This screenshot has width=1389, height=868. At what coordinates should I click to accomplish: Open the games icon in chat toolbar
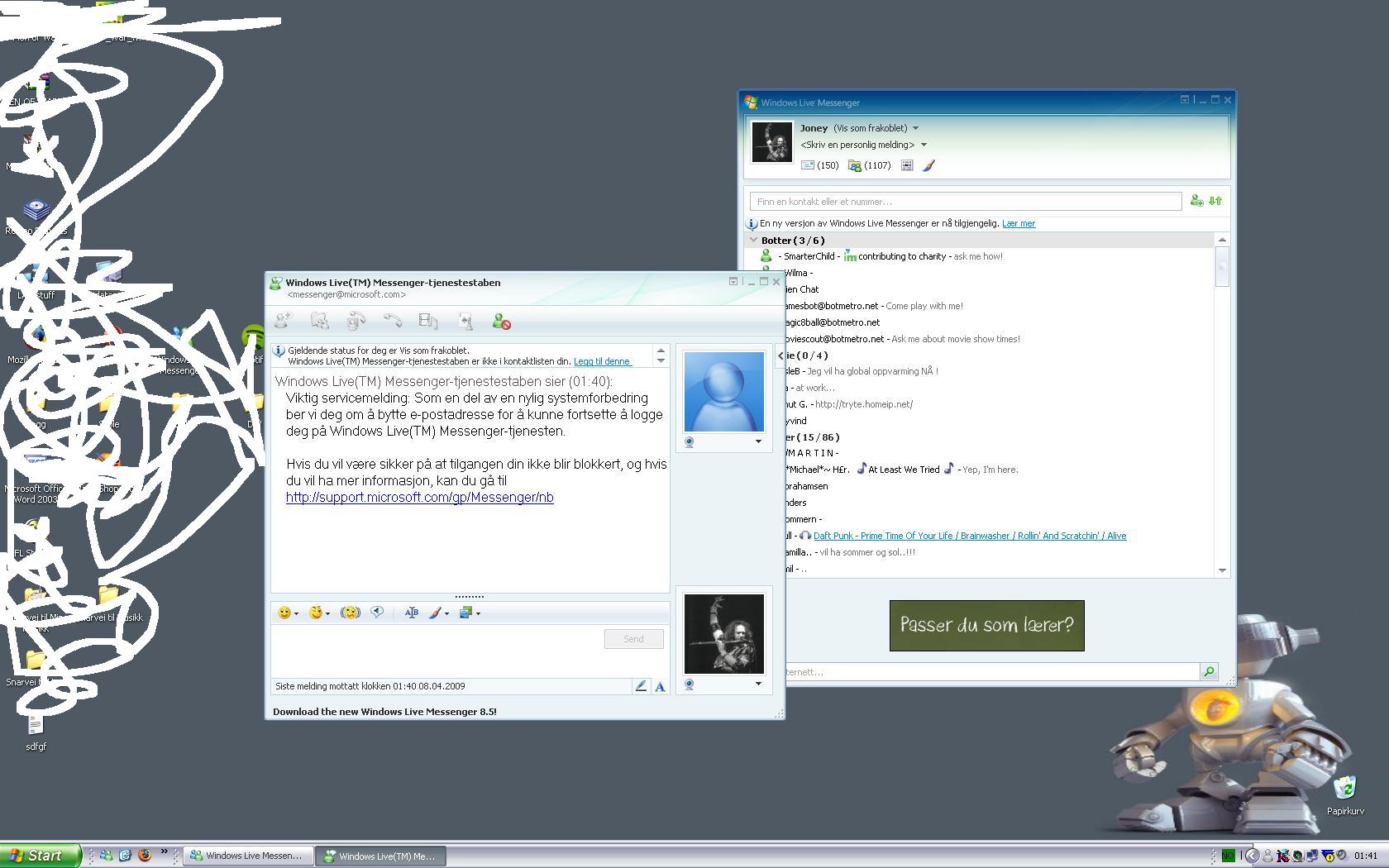[x=465, y=322]
